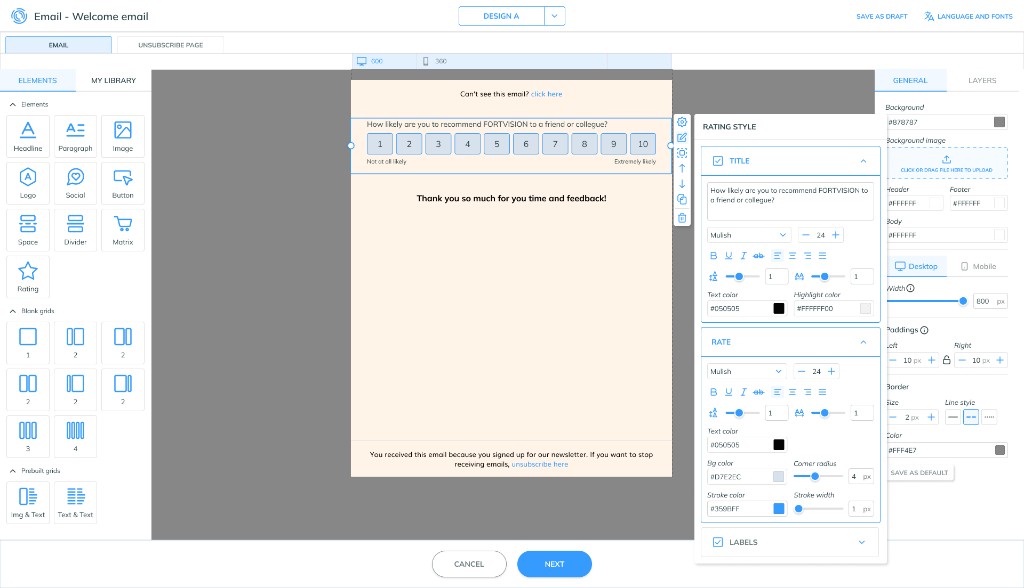Add a Paragraph element
This screenshot has width=1024, height=588.
pos(75,136)
